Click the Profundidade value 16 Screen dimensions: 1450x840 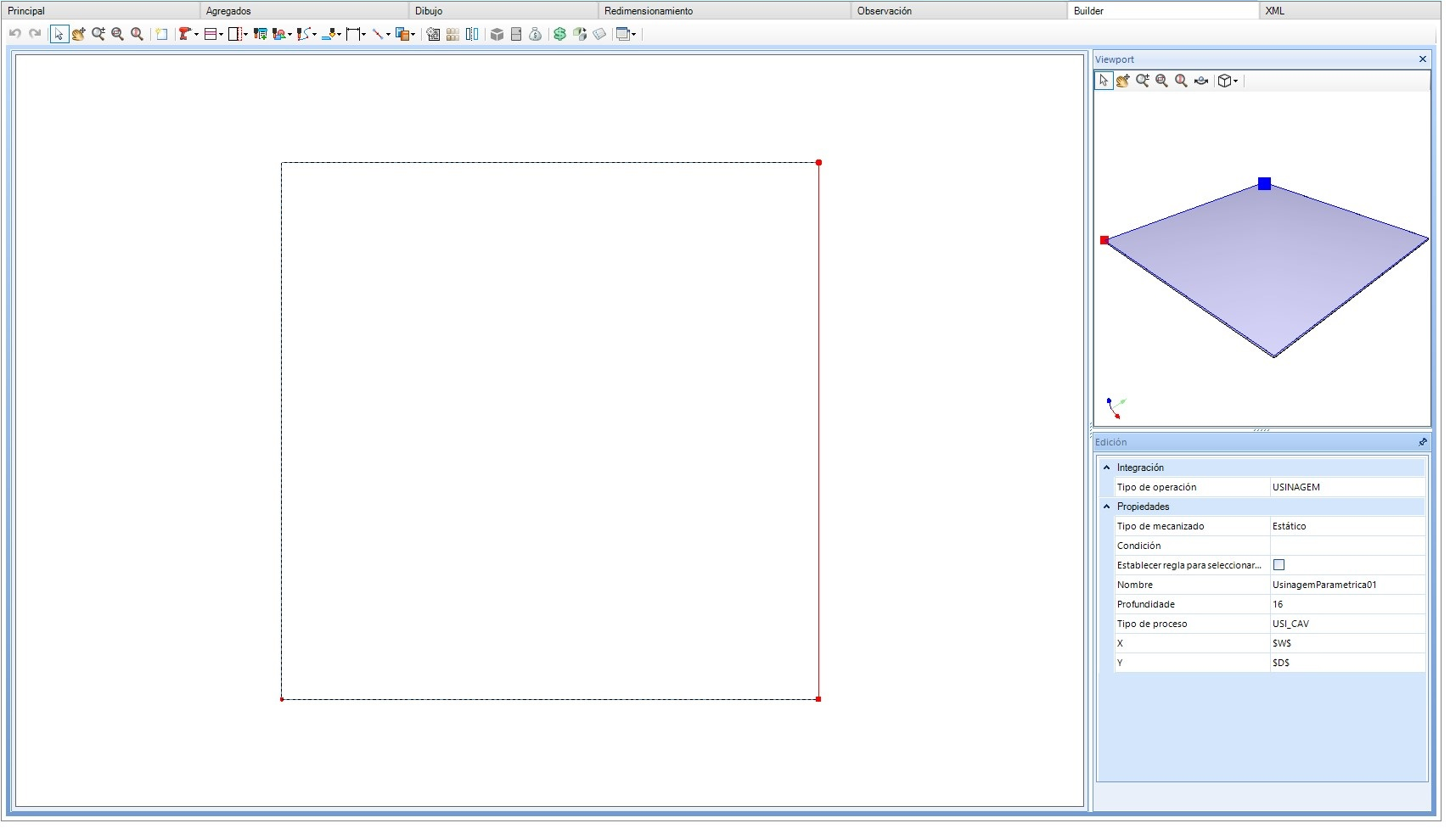[1347, 604]
